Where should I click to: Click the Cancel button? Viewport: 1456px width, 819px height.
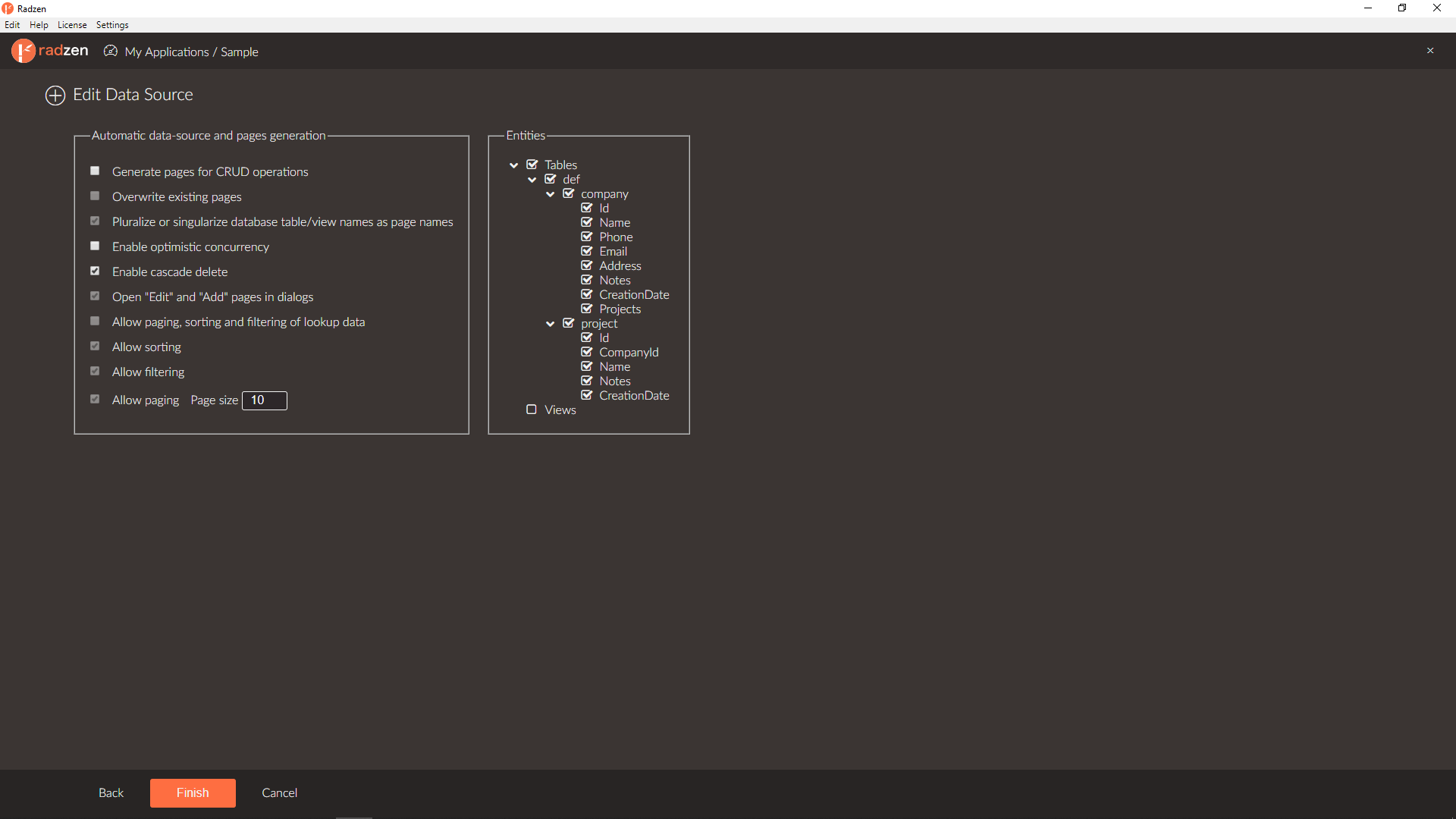pyautogui.click(x=280, y=792)
